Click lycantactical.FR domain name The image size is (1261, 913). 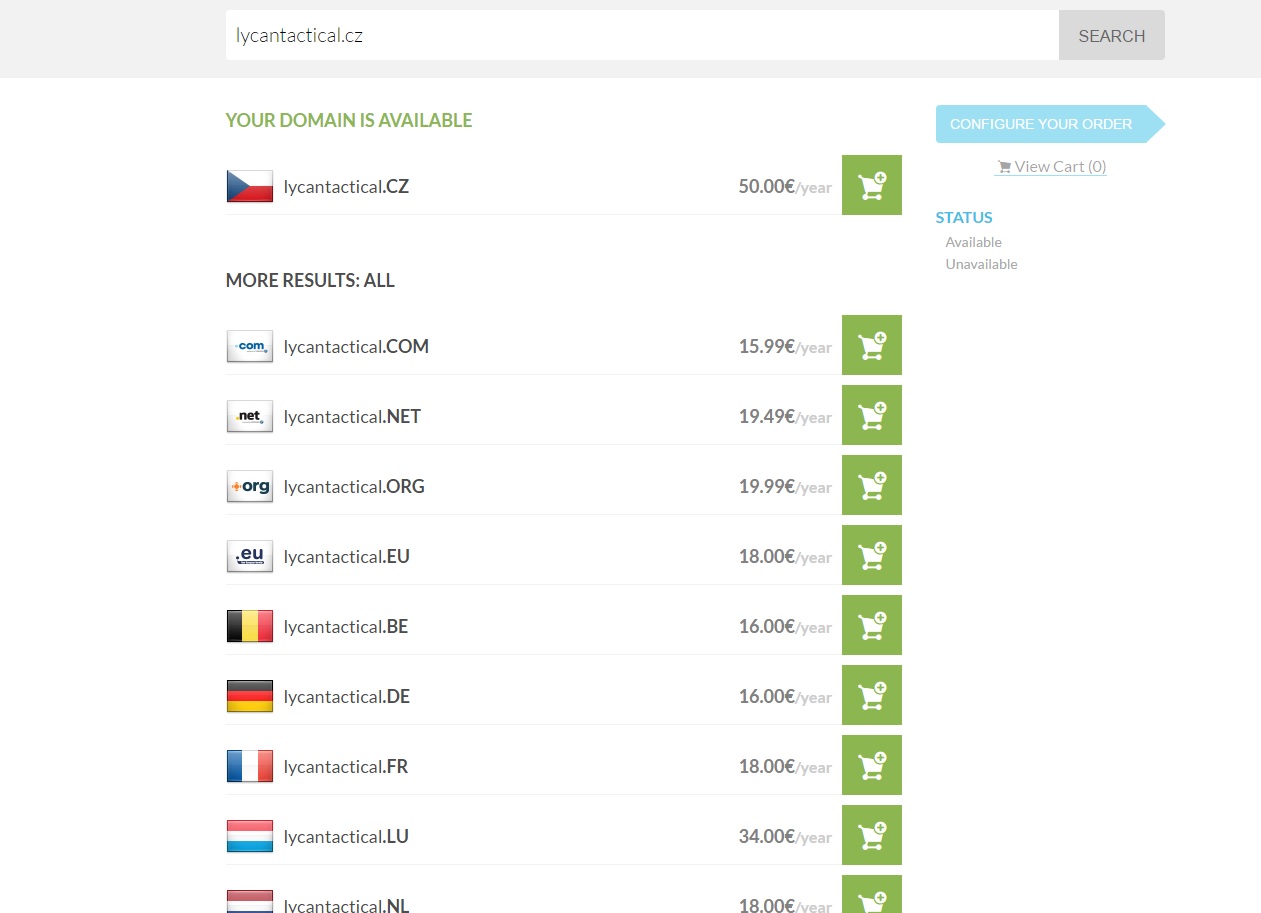(346, 766)
